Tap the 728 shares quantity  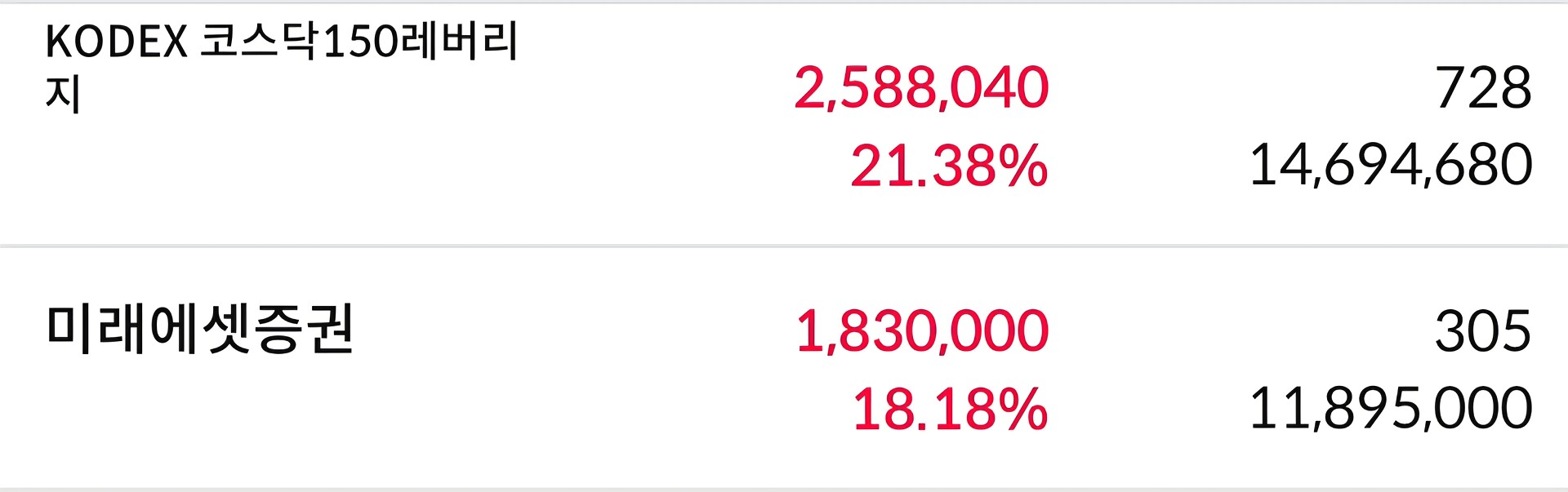pos(1483,88)
